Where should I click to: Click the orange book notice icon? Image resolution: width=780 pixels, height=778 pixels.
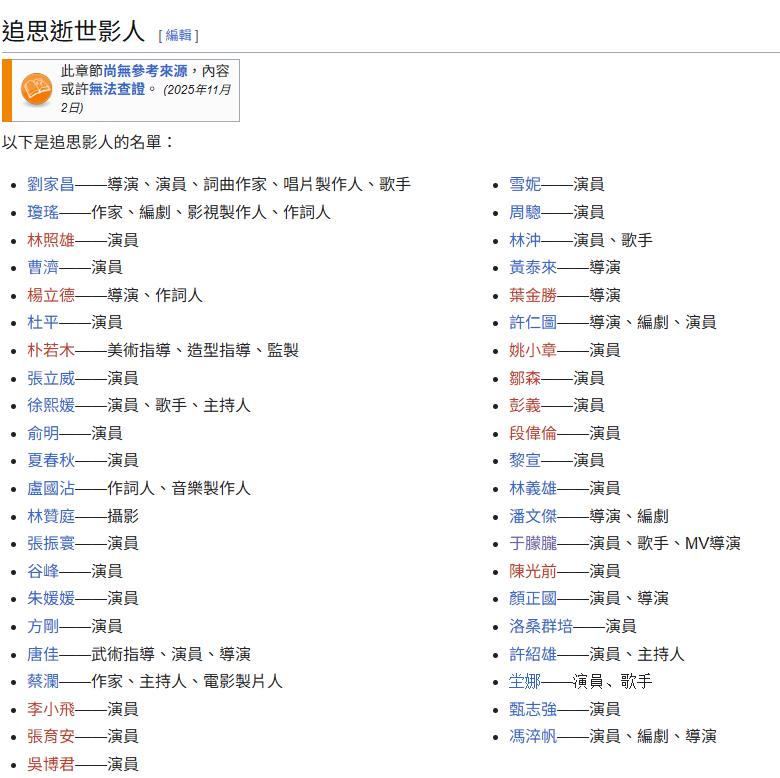tap(36, 90)
